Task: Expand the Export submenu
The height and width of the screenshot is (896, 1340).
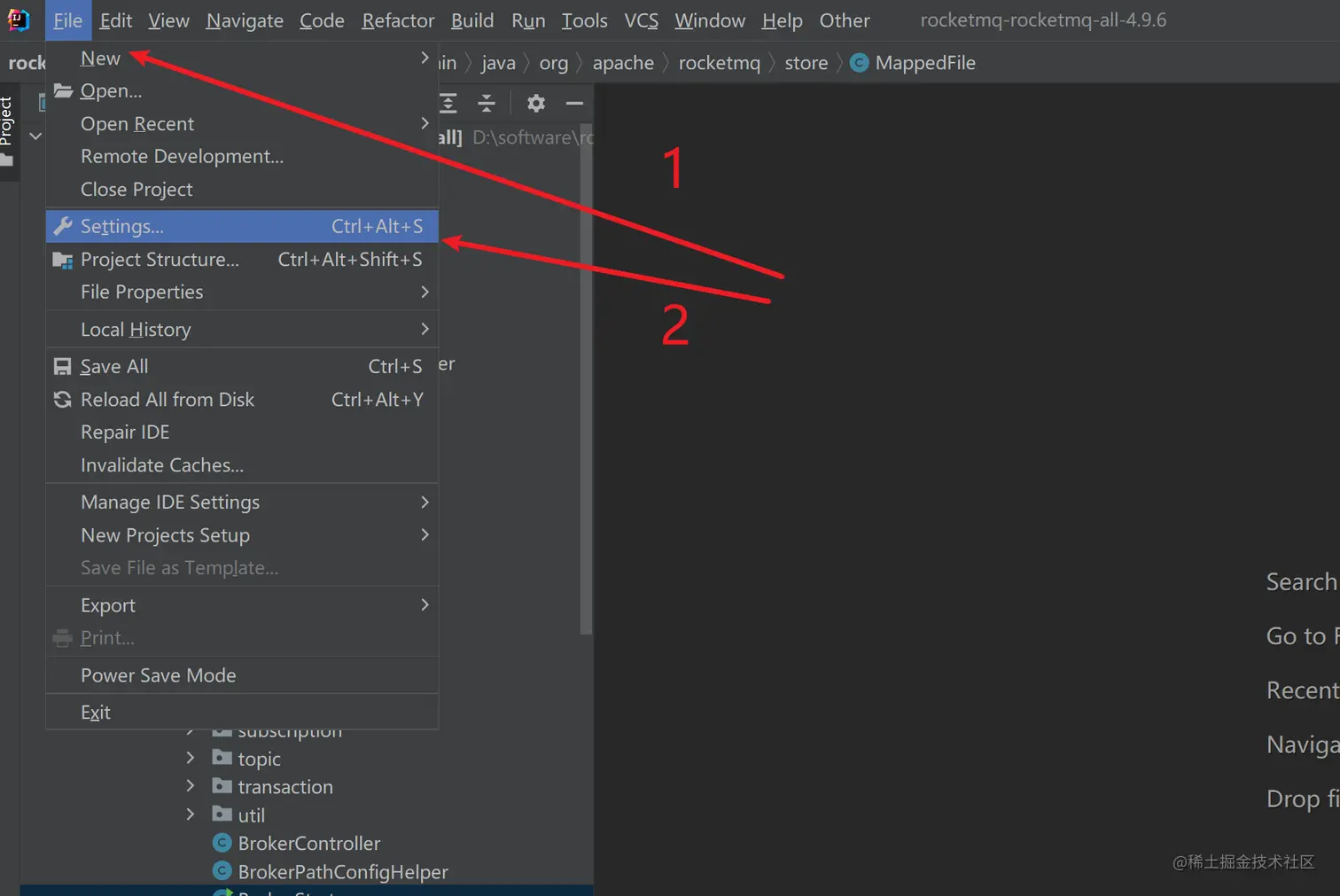Action: 242,605
